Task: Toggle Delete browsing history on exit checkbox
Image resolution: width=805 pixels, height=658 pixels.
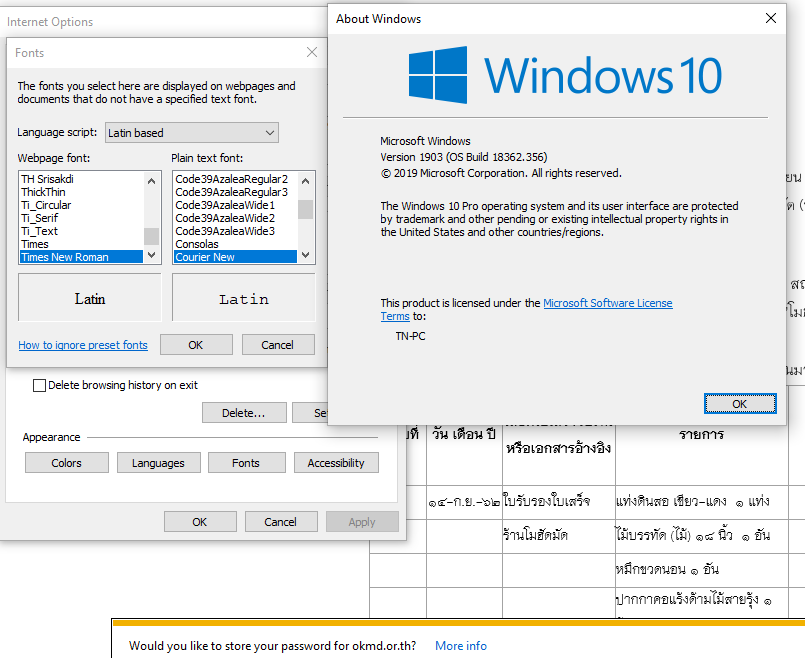Action: [39, 385]
